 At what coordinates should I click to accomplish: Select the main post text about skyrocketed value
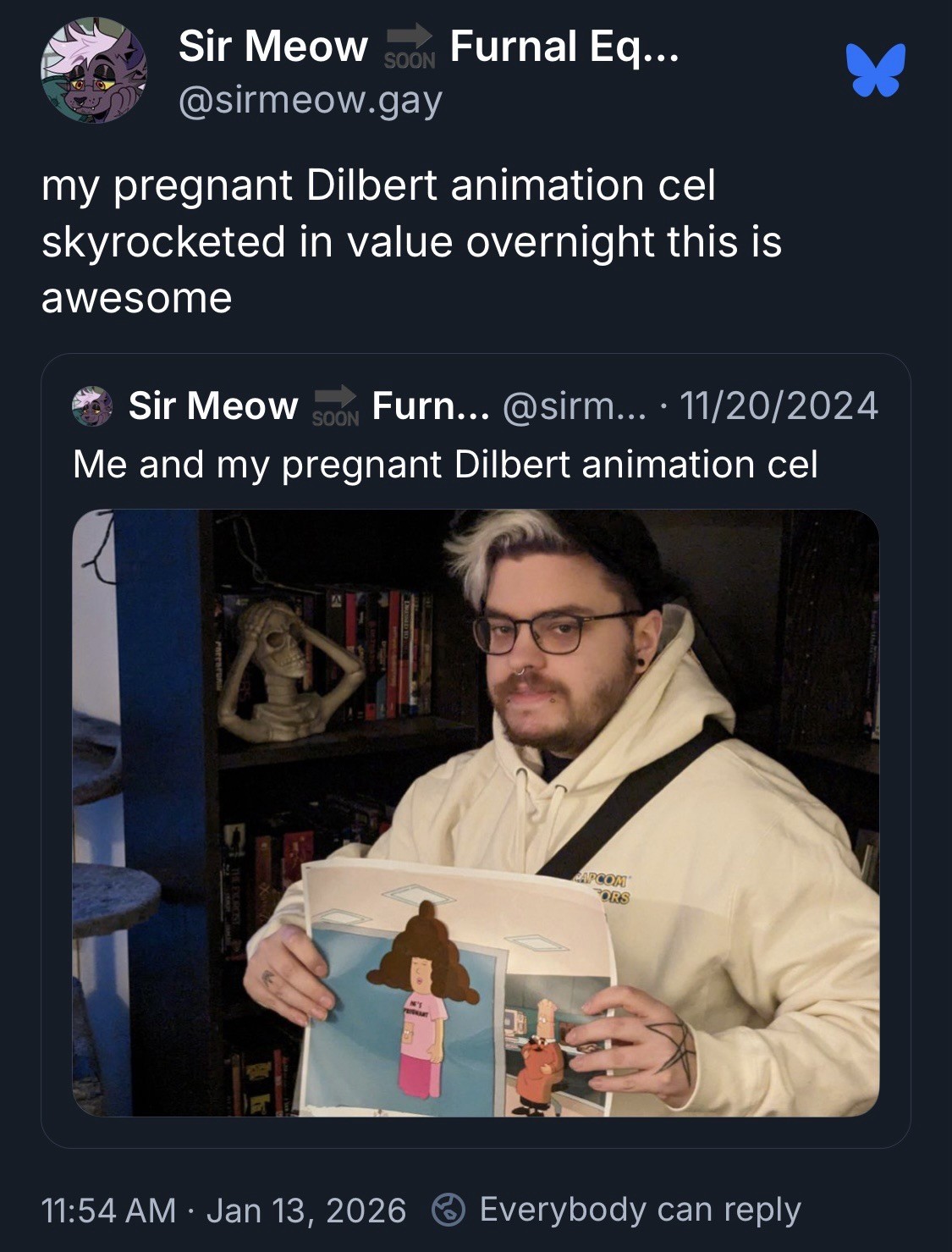411,241
